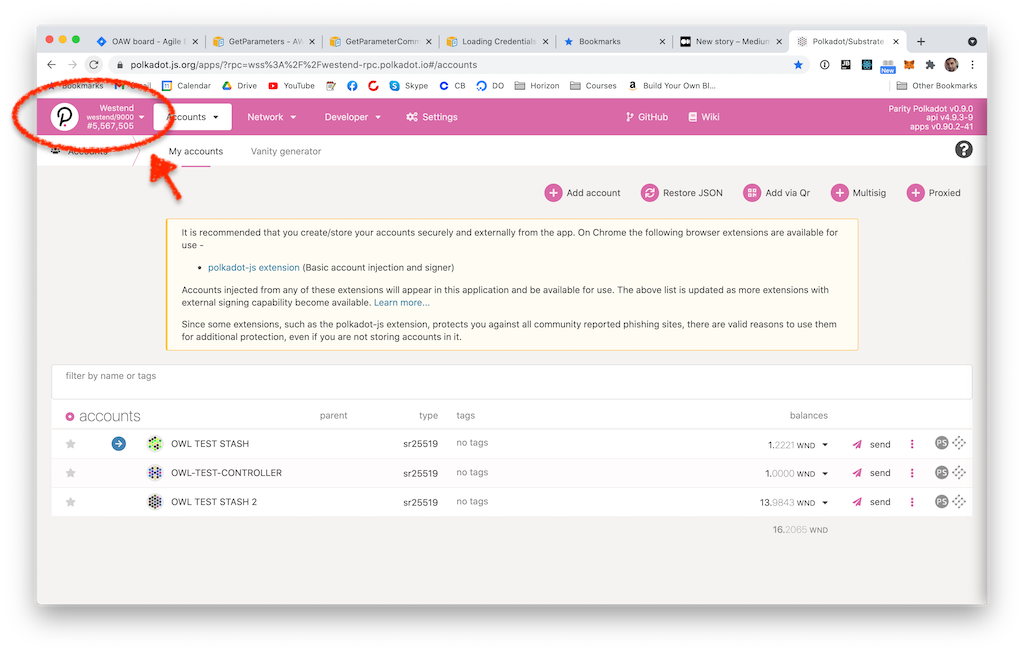Click the dotted diamond explorer icon for OWL TEST STASH 2
The image size is (1024, 653).
(x=959, y=502)
